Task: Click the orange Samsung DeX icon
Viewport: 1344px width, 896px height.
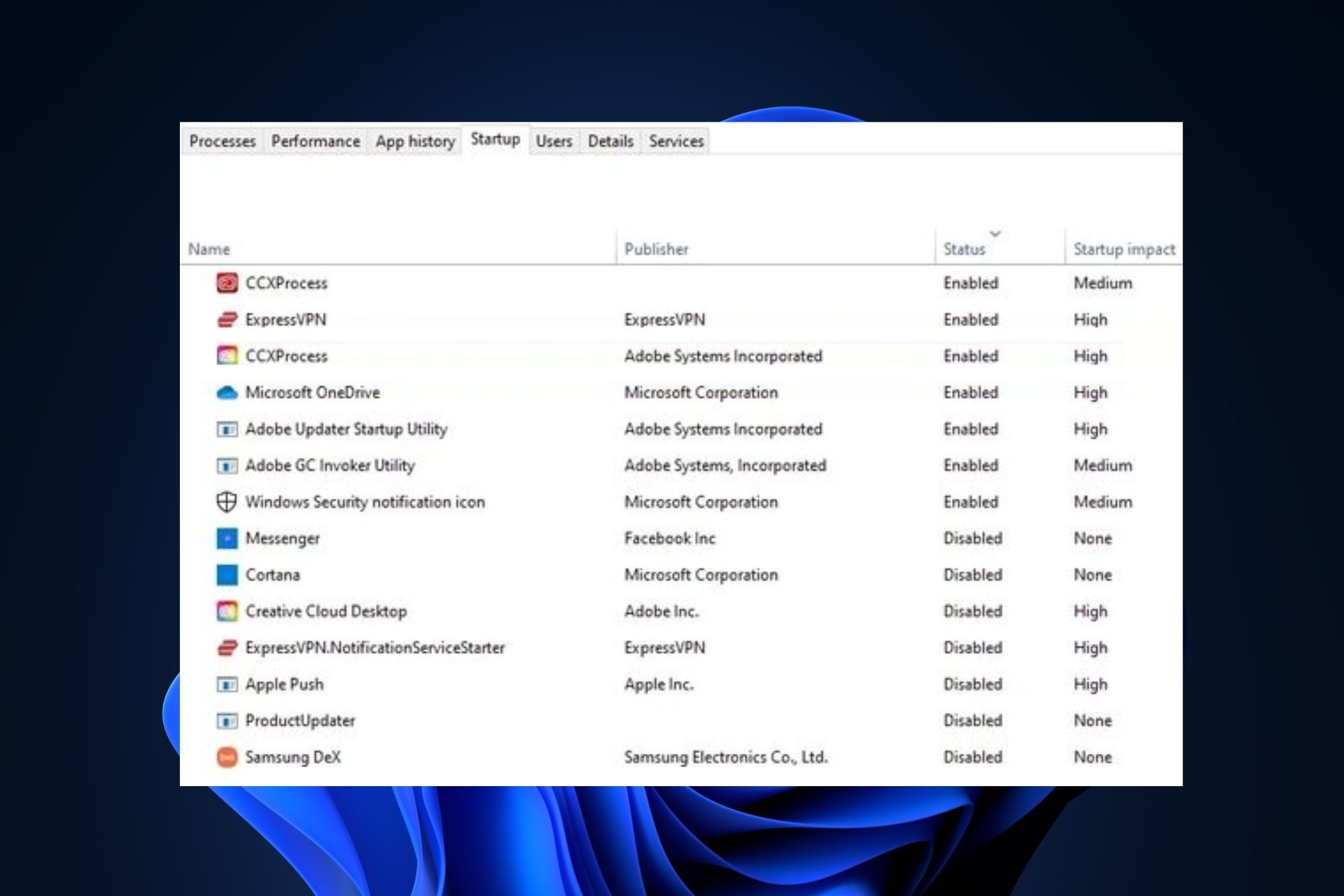Action: pyautogui.click(x=227, y=757)
